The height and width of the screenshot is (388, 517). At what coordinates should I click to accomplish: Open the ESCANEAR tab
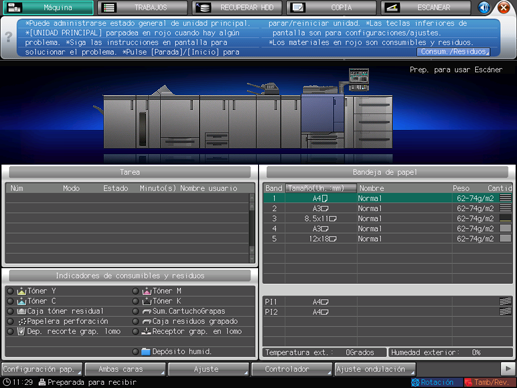426,7
